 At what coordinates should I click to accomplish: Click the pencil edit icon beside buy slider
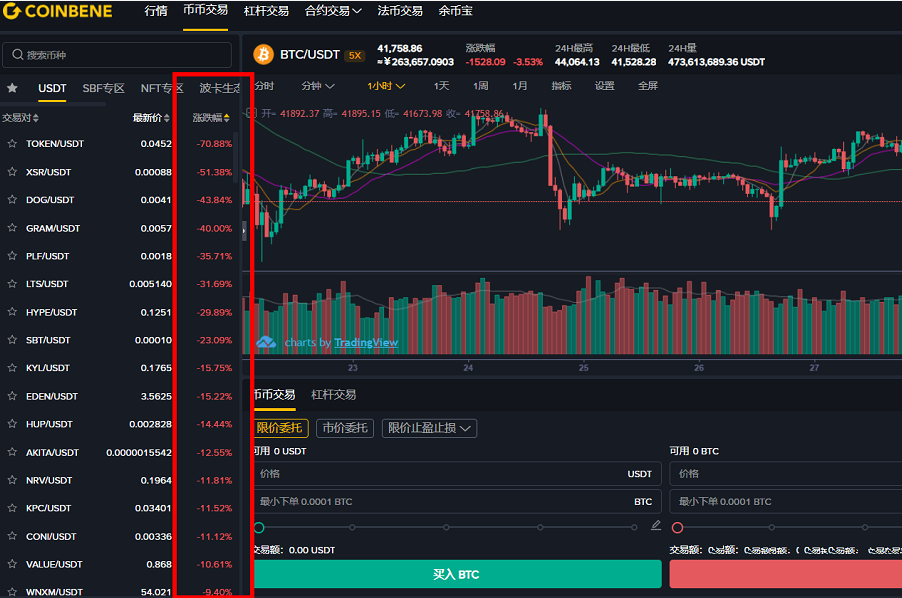(x=656, y=526)
